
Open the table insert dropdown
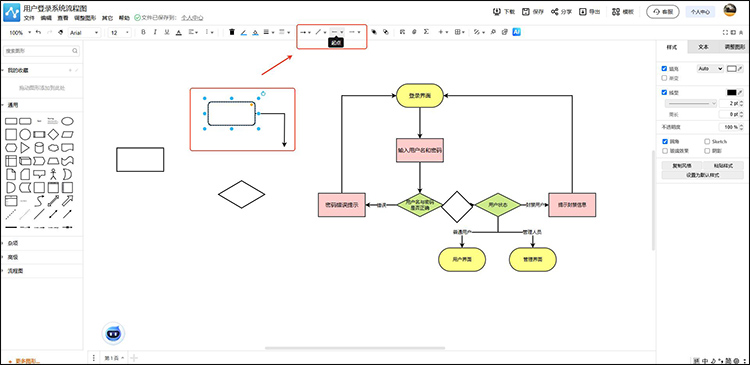point(460,32)
